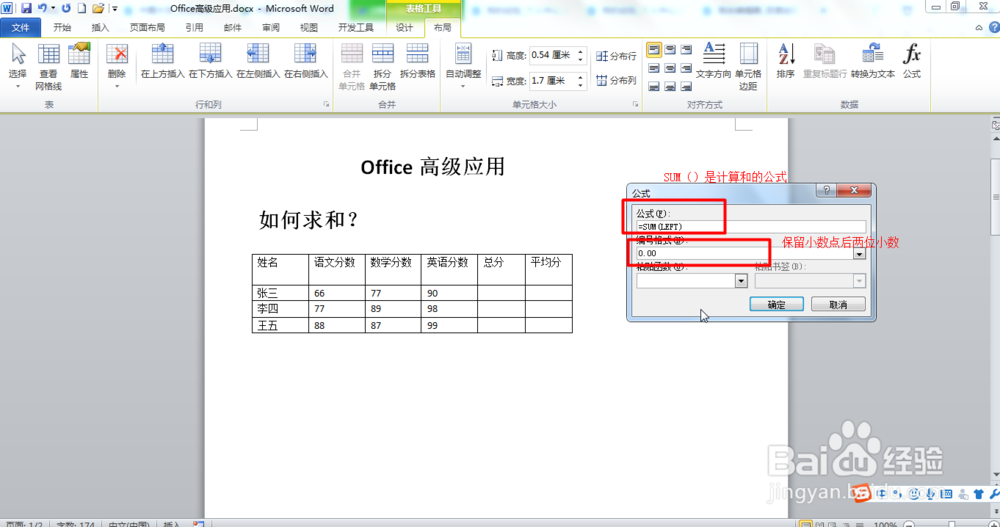This screenshot has height=527, width=1000.
Task: Click the formula =SUM(LEFT) input field
Action: pos(751,226)
